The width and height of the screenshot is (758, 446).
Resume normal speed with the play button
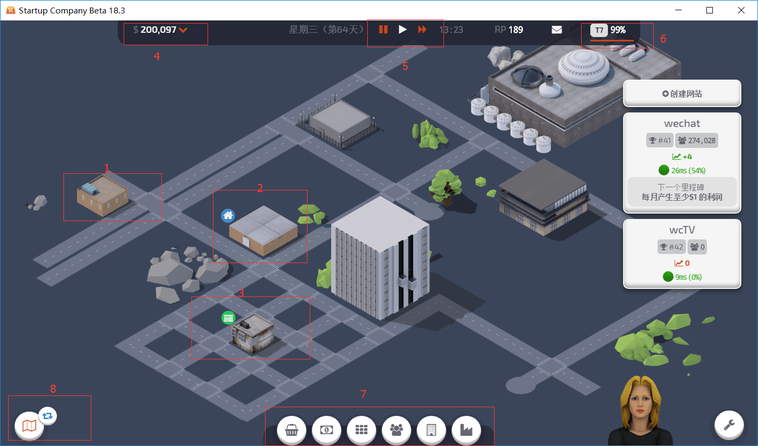click(402, 29)
